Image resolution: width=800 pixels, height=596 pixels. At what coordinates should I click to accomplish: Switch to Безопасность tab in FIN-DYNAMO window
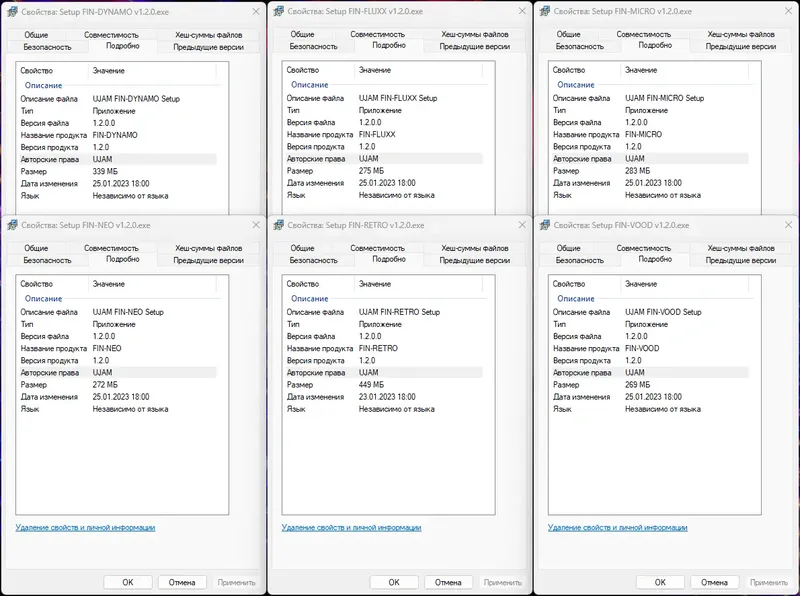tap(47, 47)
